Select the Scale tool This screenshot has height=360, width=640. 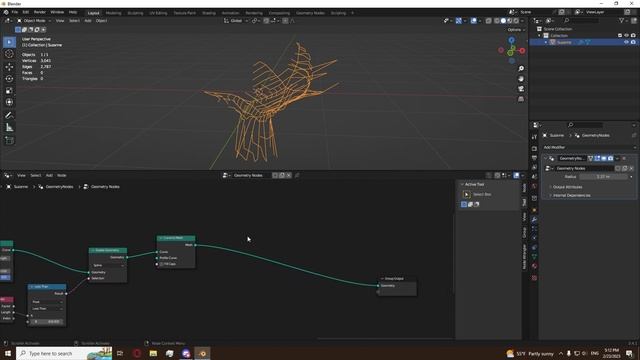9,91
